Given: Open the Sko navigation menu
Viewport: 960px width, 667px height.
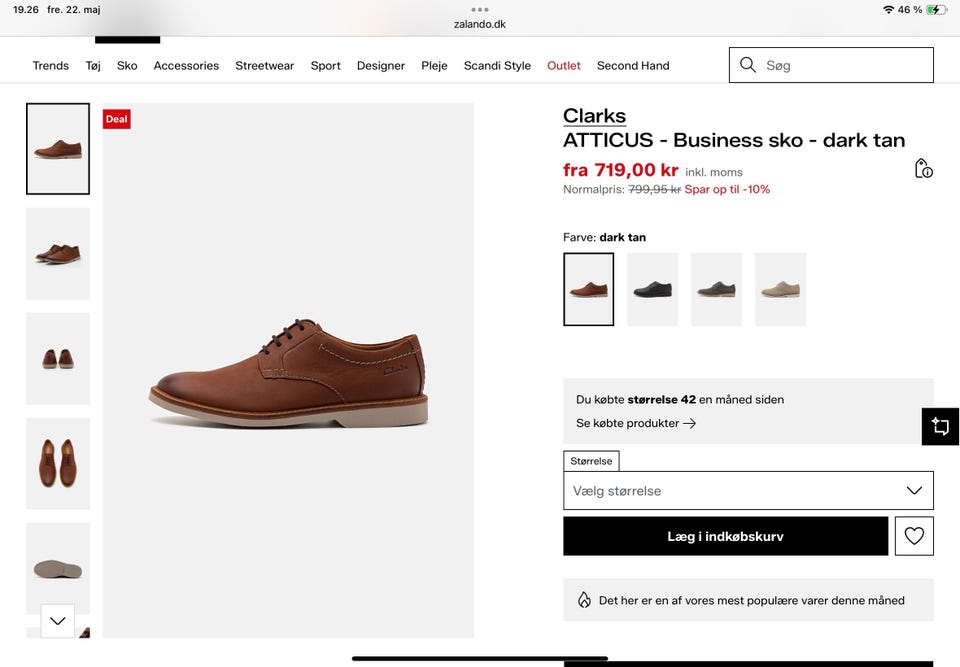Looking at the screenshot, I should [127, 66].
